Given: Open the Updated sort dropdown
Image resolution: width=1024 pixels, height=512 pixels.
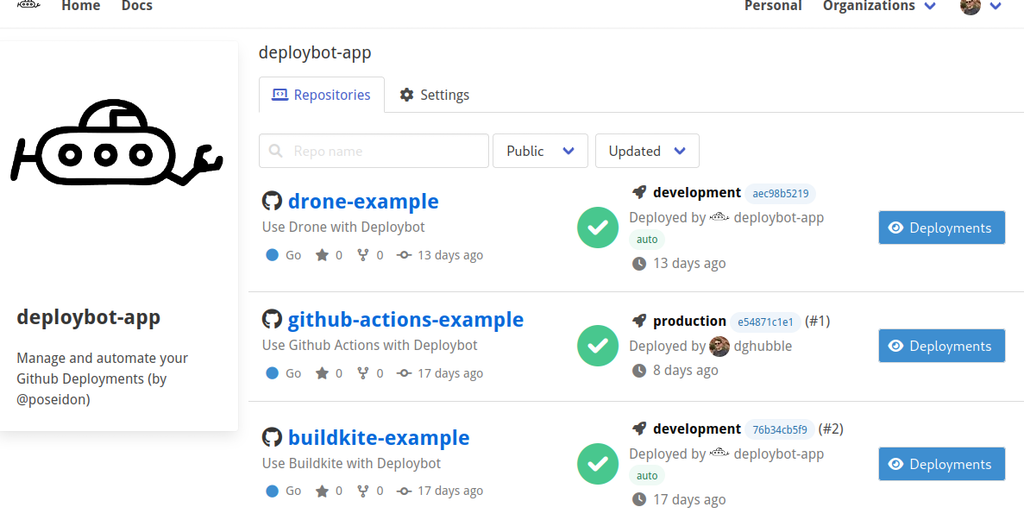Looking at the screenshot, I should [647, 151].
